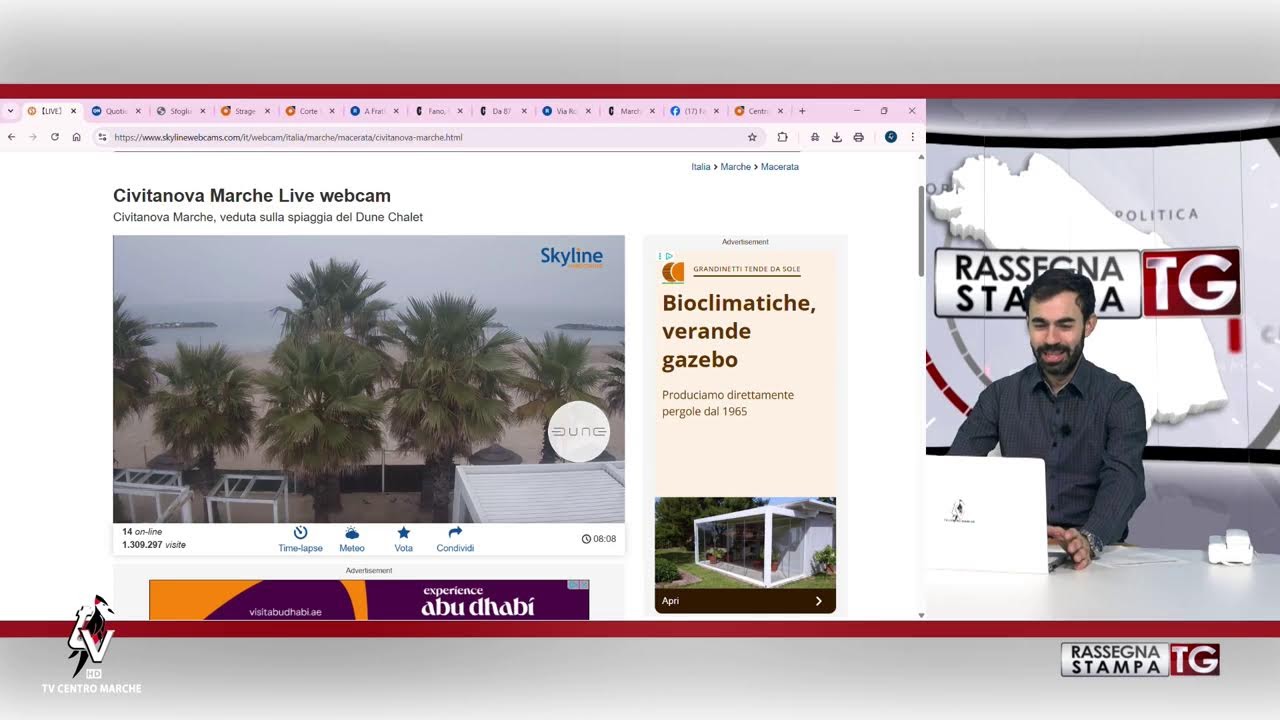Click the Vota label
1280x720 pixels.
pos(404,548)
